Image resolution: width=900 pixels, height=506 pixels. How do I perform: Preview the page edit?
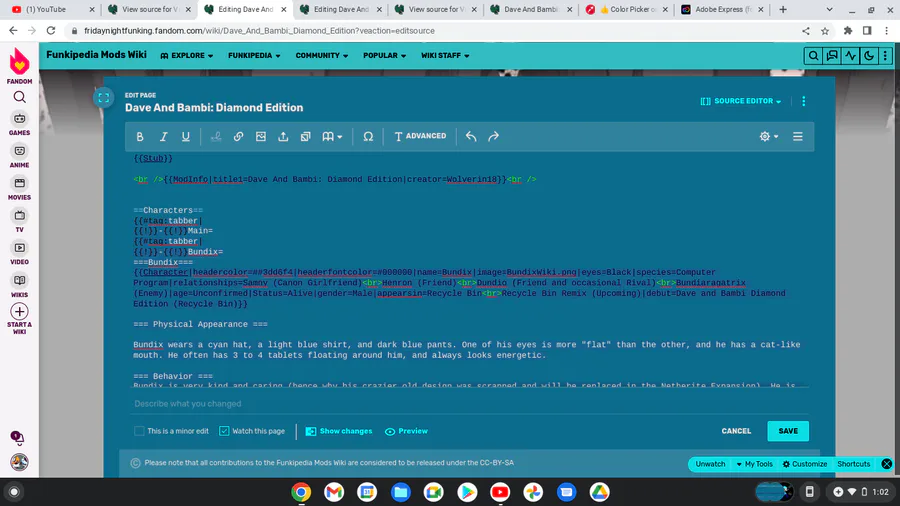[x=406, y=431]
